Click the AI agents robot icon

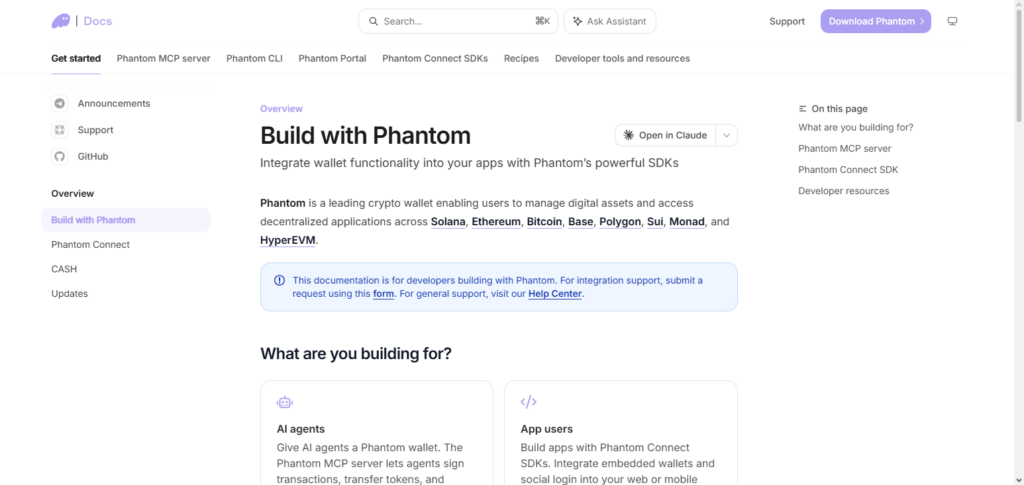284,402
